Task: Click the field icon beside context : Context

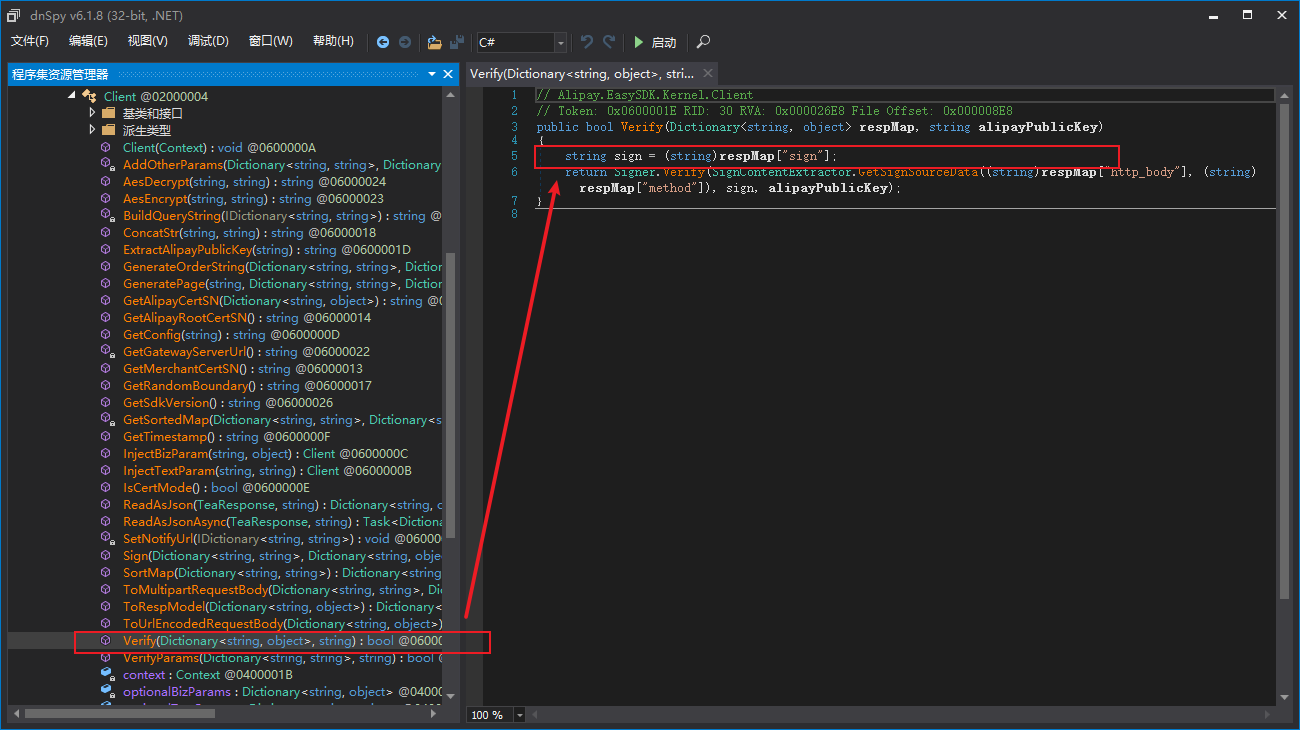Action: 106,674
